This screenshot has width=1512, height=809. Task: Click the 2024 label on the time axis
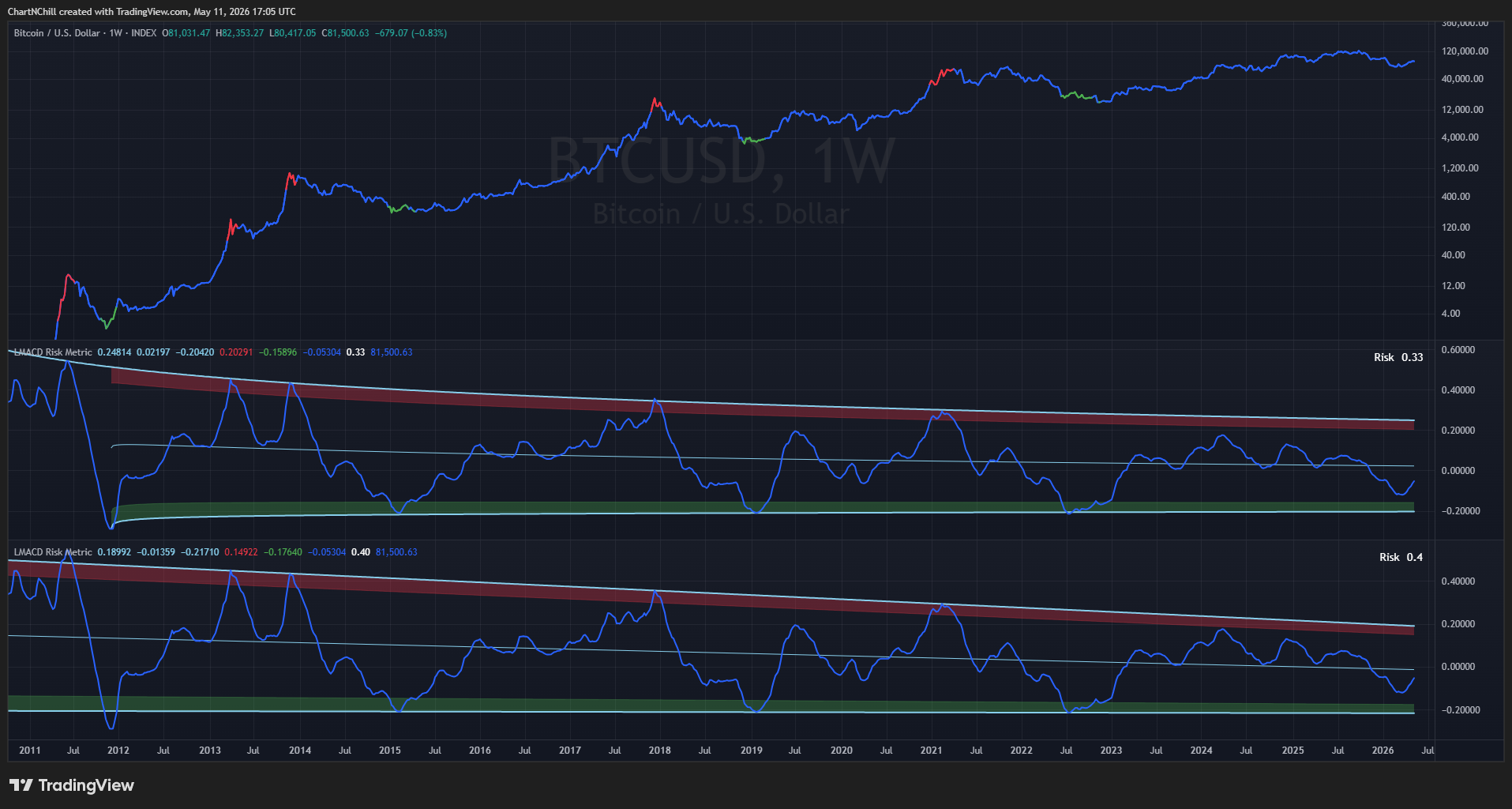[1202, 751]
